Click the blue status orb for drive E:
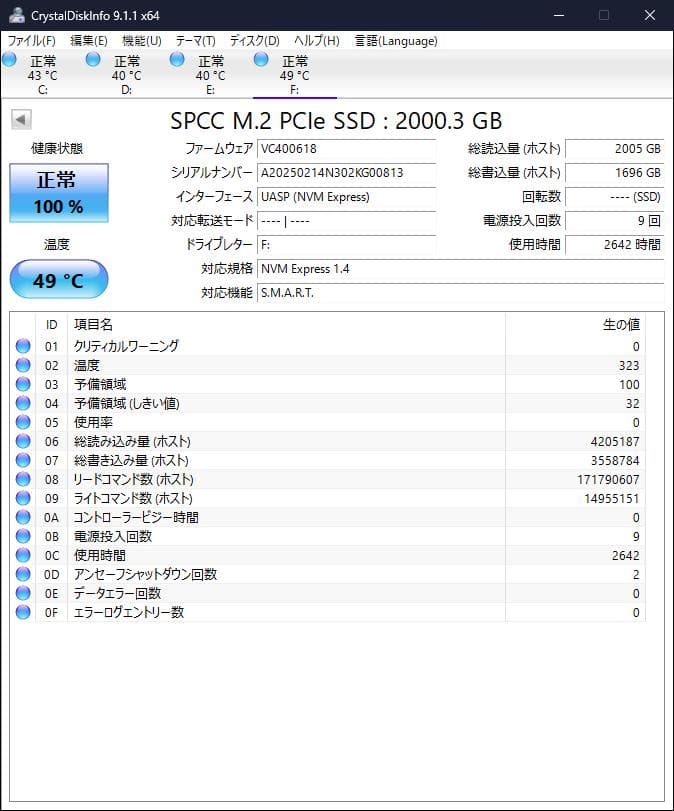The height and width of the screenshot is (811, 674). [x=177, y=59]
